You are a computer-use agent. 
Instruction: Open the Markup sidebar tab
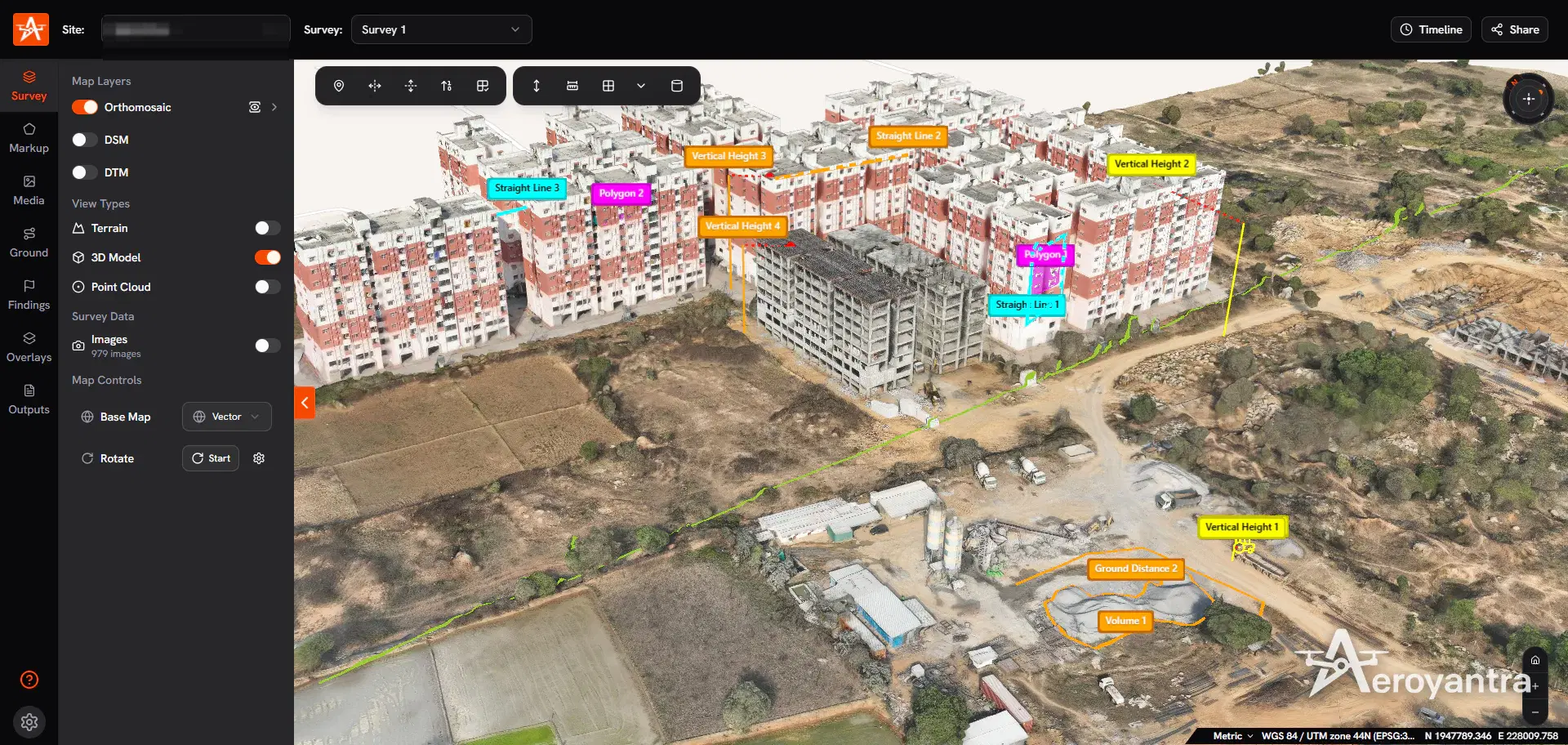pos(29,138)
